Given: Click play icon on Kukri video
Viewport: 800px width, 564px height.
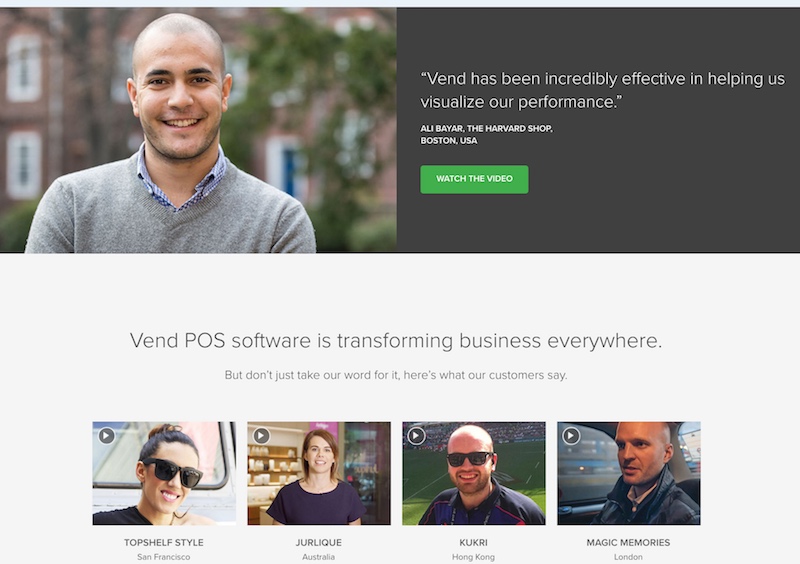Looking at the screenshot, I should click(x=416, y=436).
